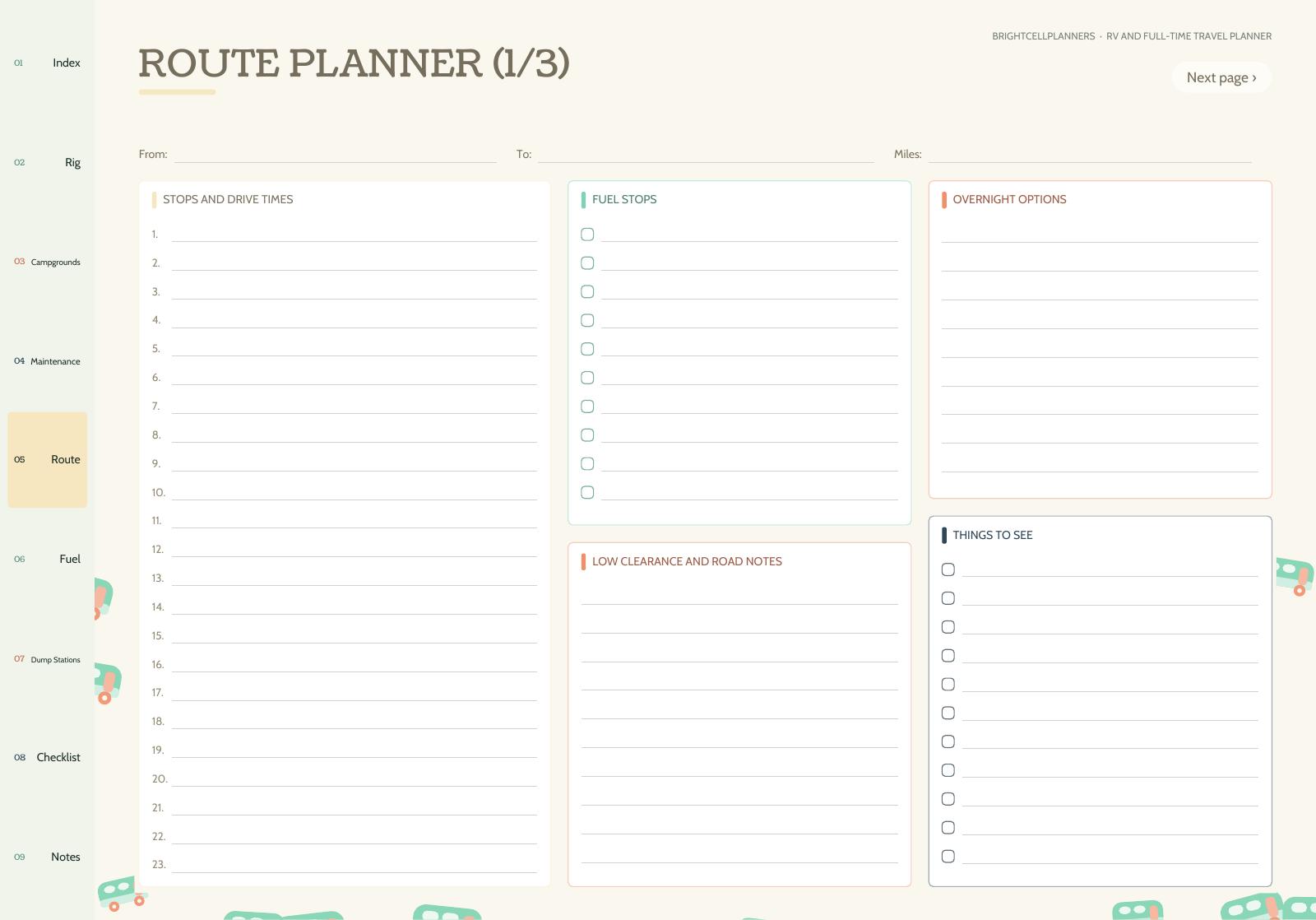Viewport: 1316px width, 920px height.
Task: Open the Dump Stations tab
Action: 47,659
